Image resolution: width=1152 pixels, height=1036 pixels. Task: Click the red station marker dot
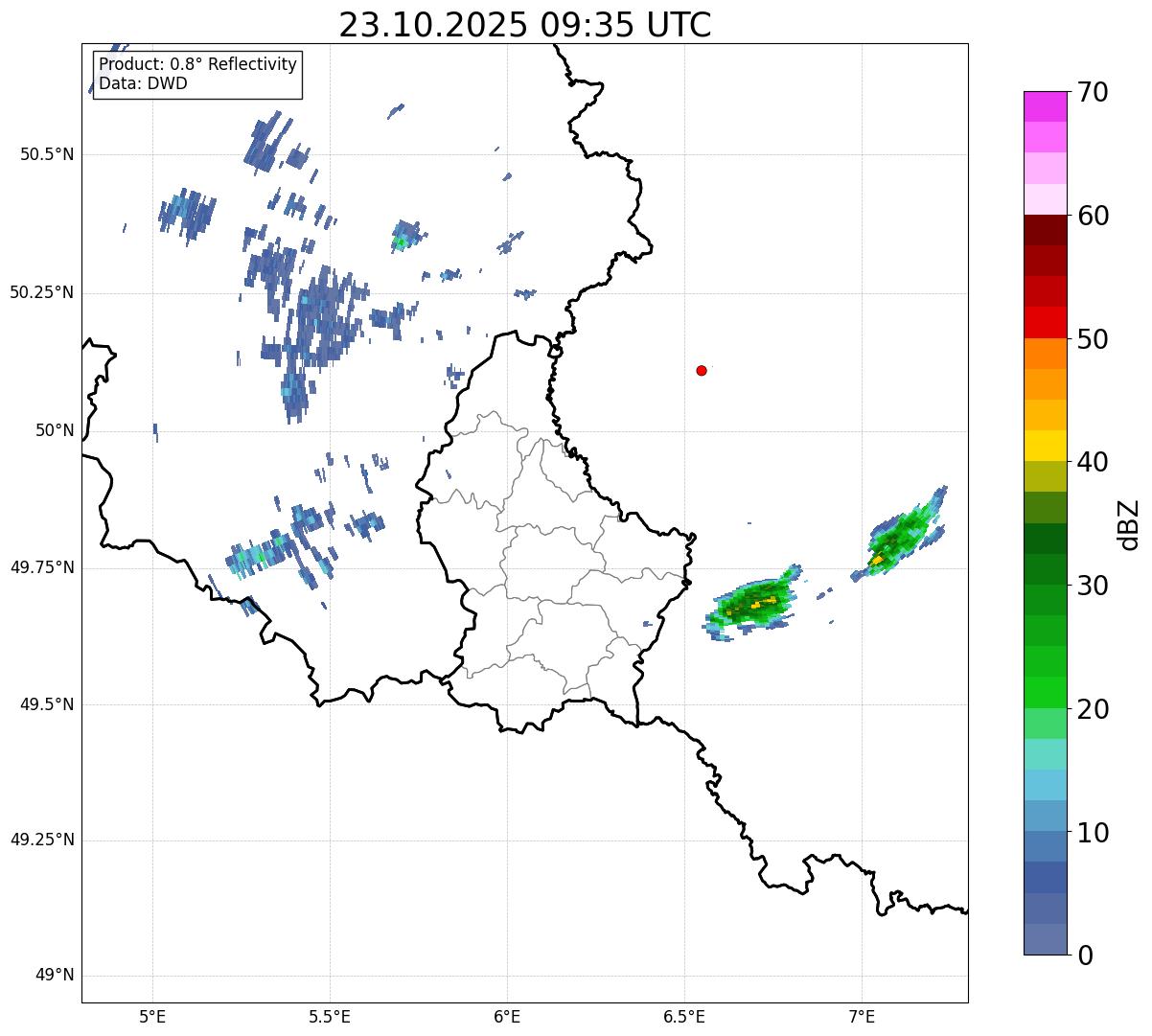(x=702, y=370)
